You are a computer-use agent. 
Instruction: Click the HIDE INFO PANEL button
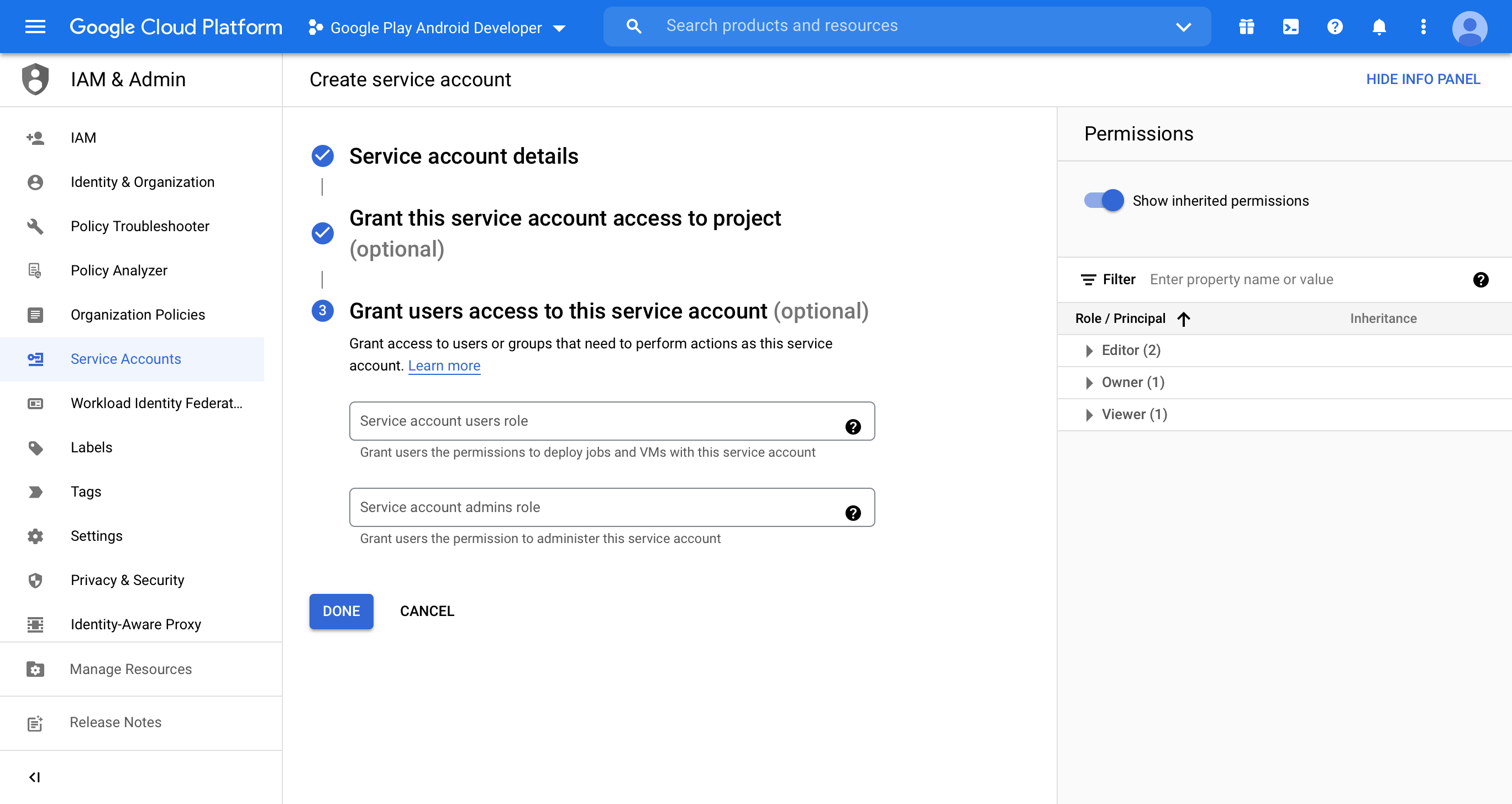click(1422, 79)
